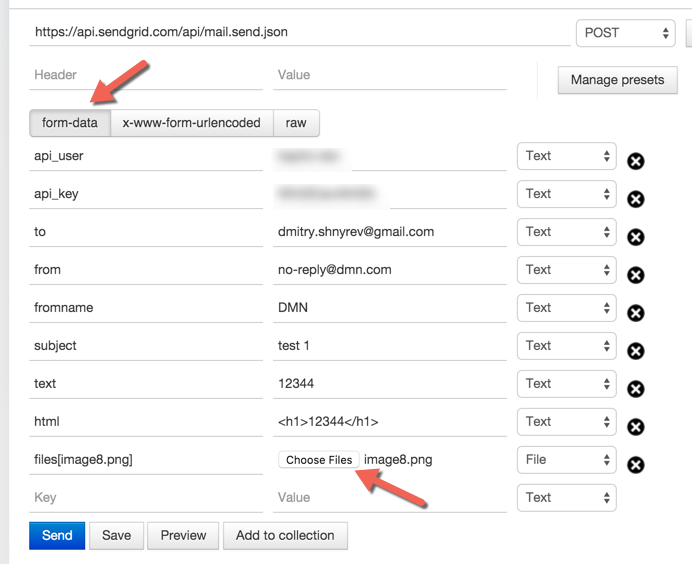
Task: Switch to x-www-form-urlencoded tab
Action: point(192,123)
